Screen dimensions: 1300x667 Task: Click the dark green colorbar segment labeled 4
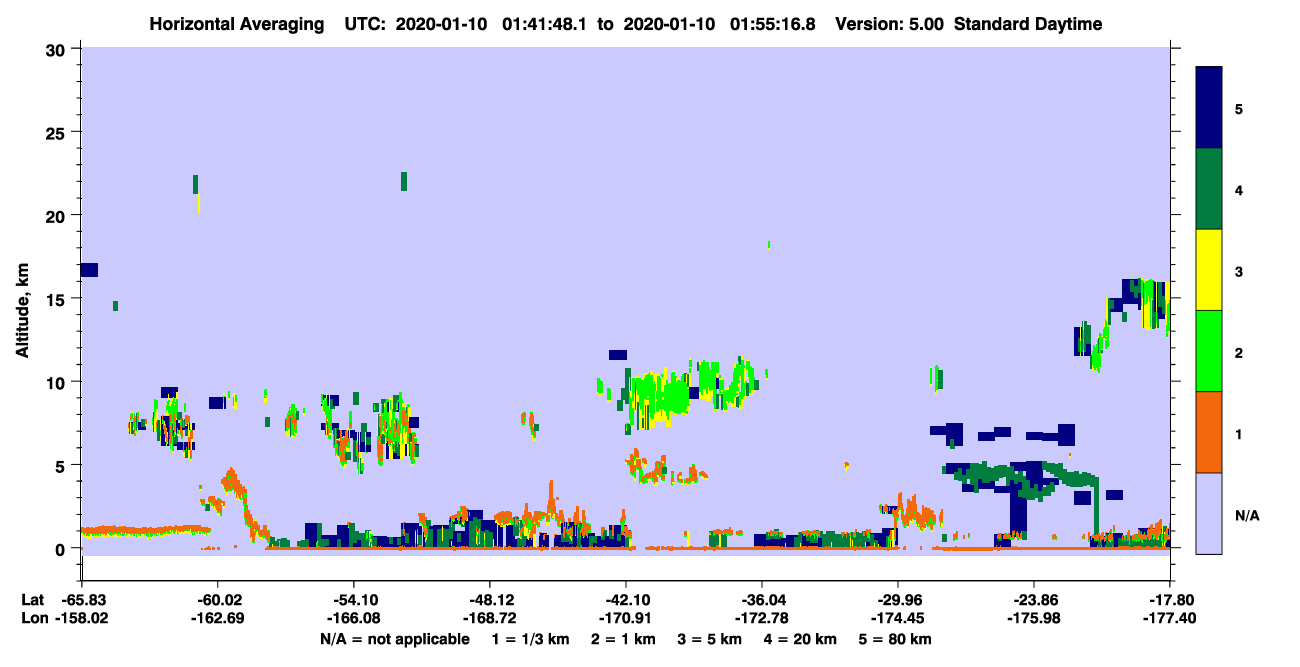click(x=1209, y=189)
